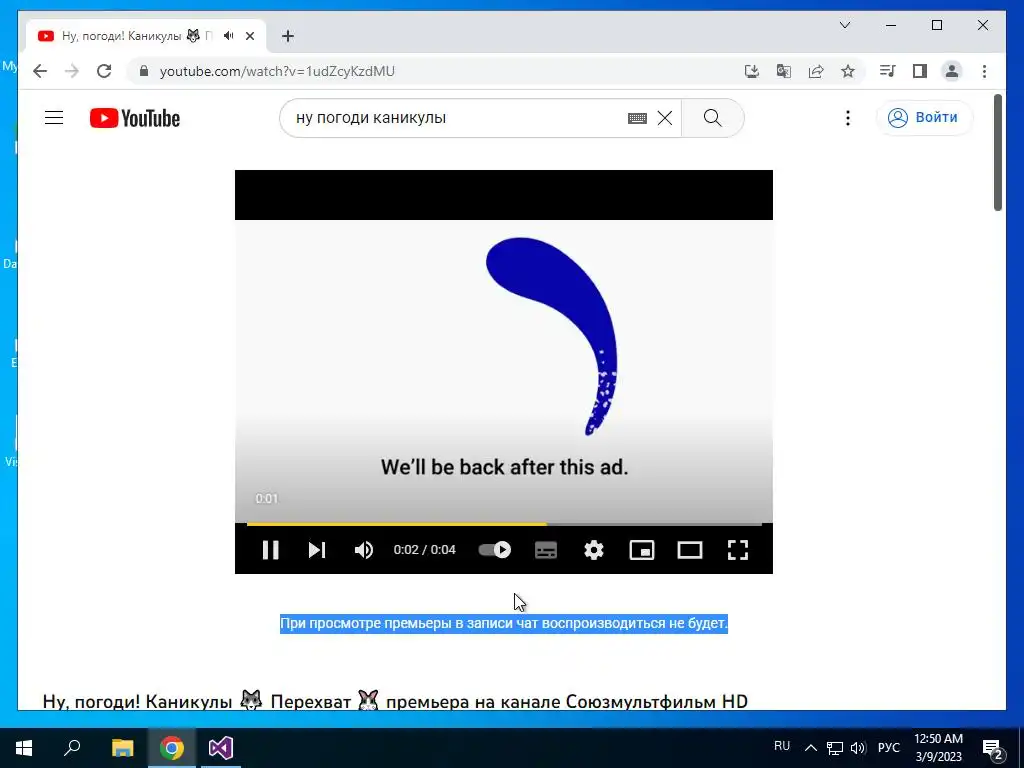
Task: Open Chrome profile avatar
Action: click(x=952, y=71)
